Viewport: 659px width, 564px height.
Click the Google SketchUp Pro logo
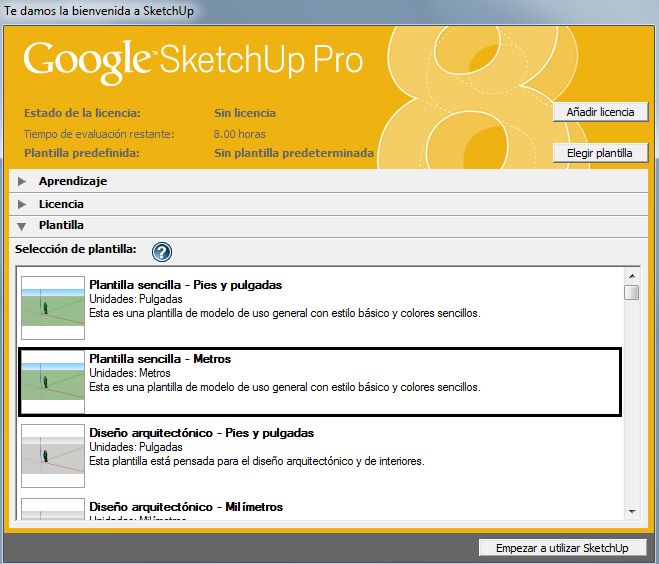(193, 61)
